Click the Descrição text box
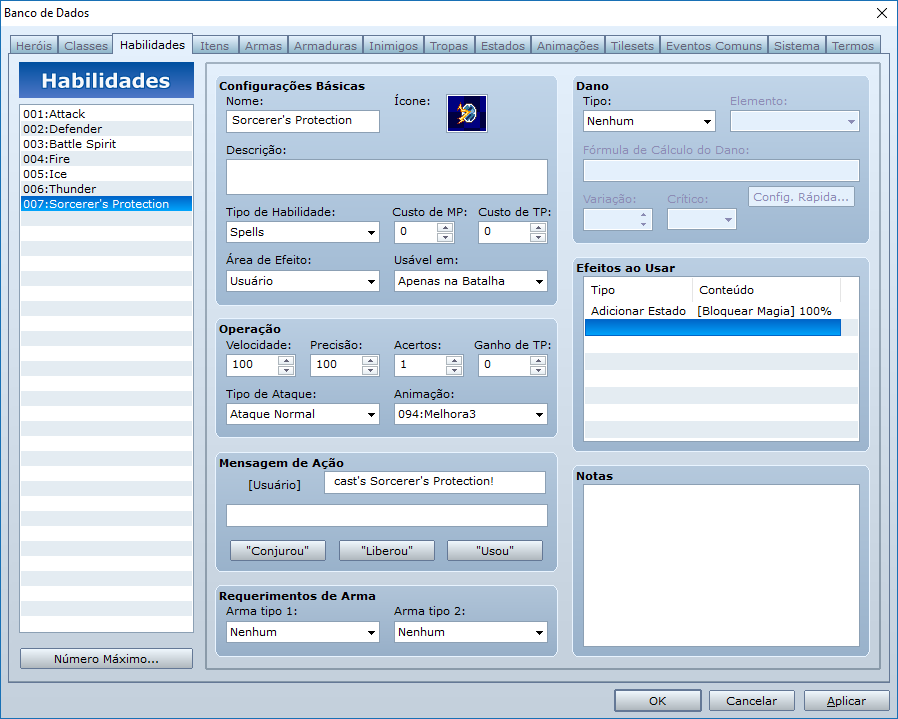898x719 pixels. click(x=387, y=177)
